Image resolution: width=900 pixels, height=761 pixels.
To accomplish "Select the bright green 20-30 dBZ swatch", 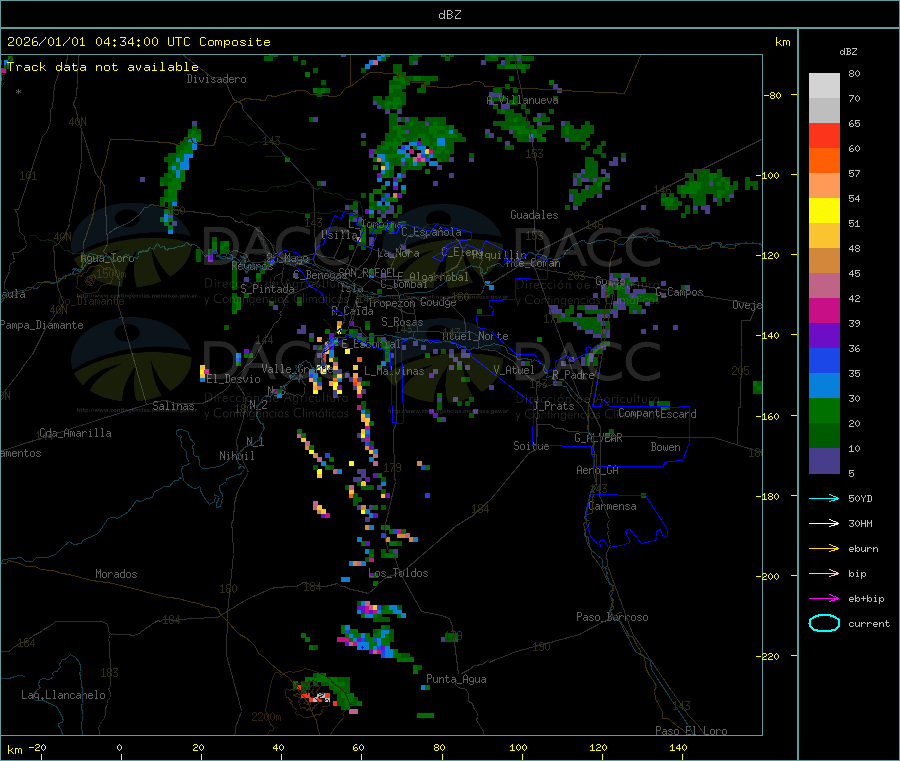I will coord(824,410).
